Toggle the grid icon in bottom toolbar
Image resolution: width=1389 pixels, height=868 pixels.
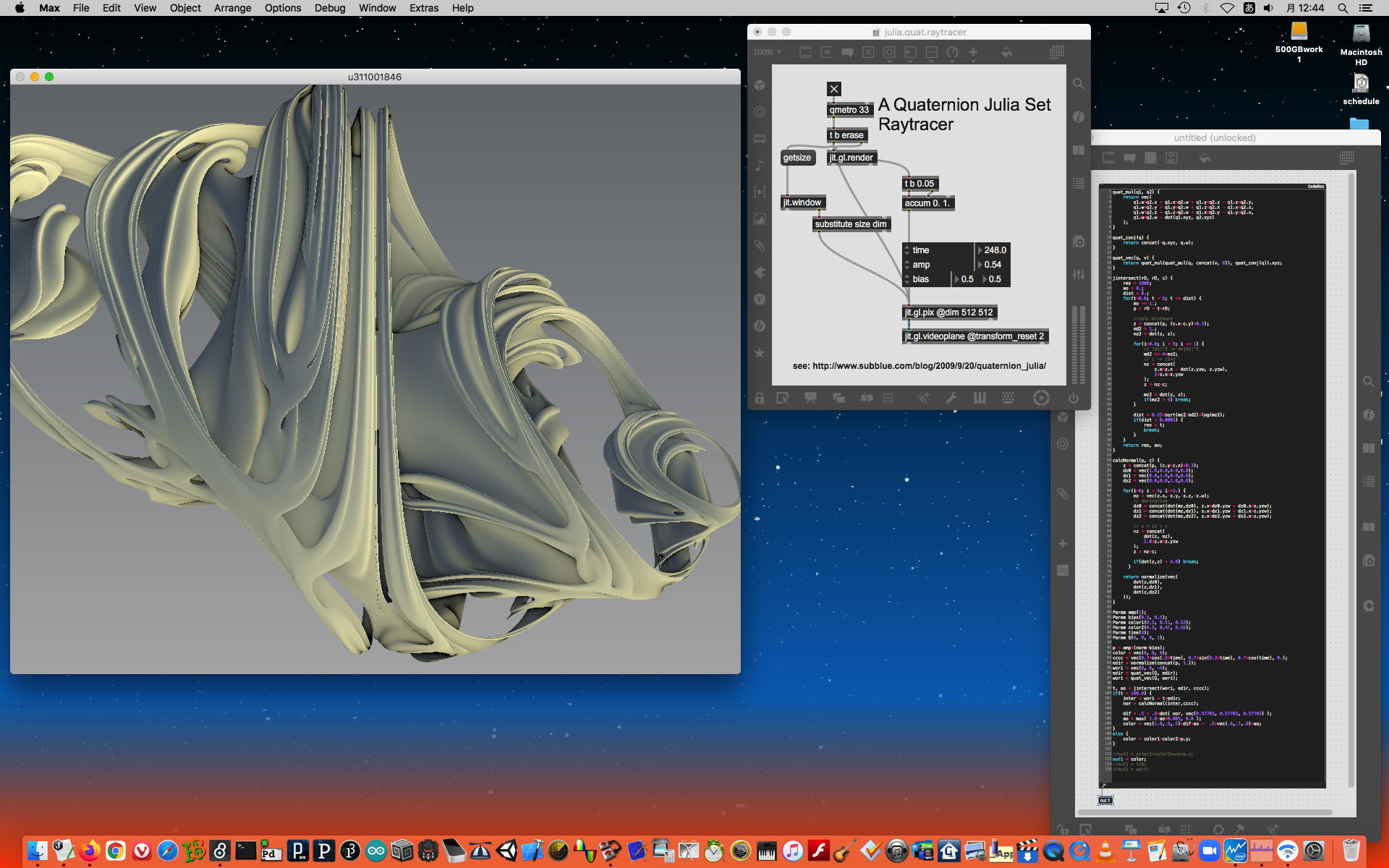[888, 398]
